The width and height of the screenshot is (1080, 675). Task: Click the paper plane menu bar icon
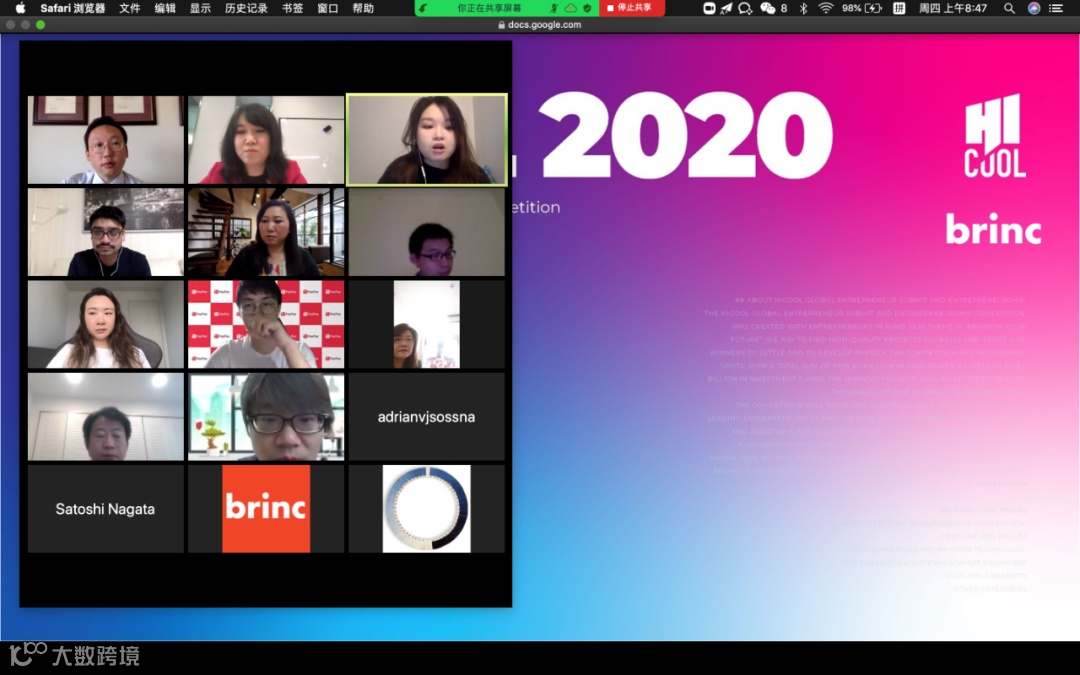[x=727, y=8]
